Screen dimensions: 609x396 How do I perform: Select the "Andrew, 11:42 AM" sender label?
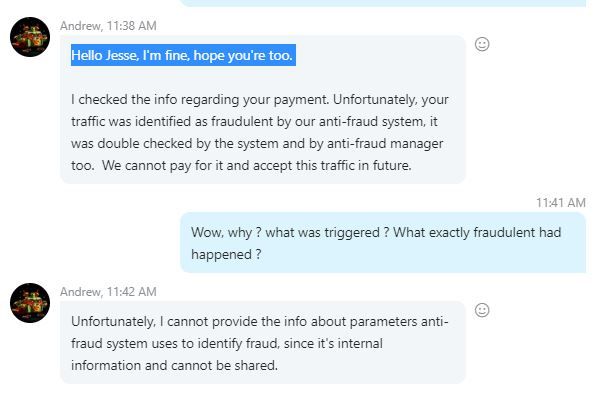(x=108, y=292)
